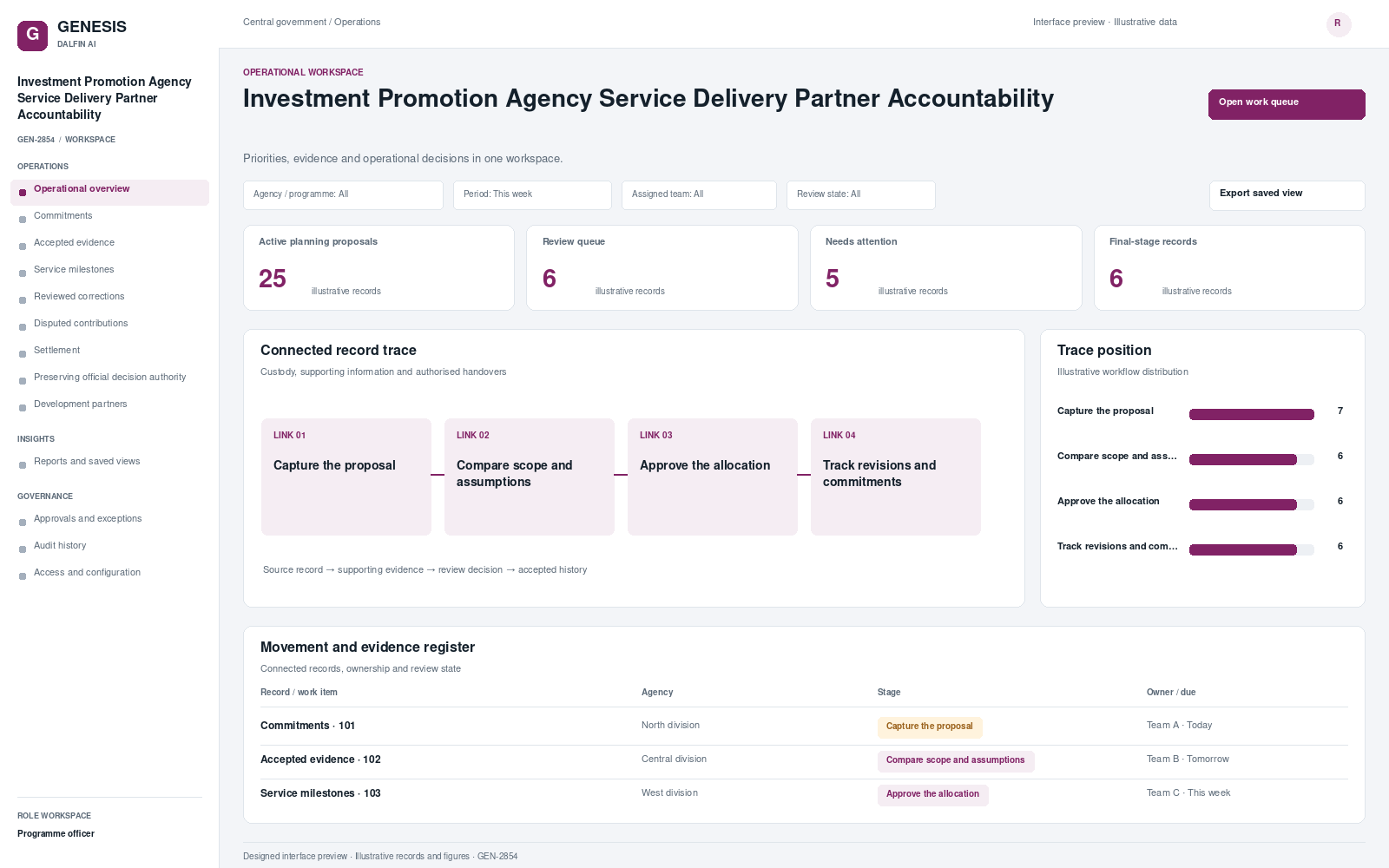This screenshot has width=1389, height=868.
Task: Open the user avatar R
Action: click(1338, 23)
